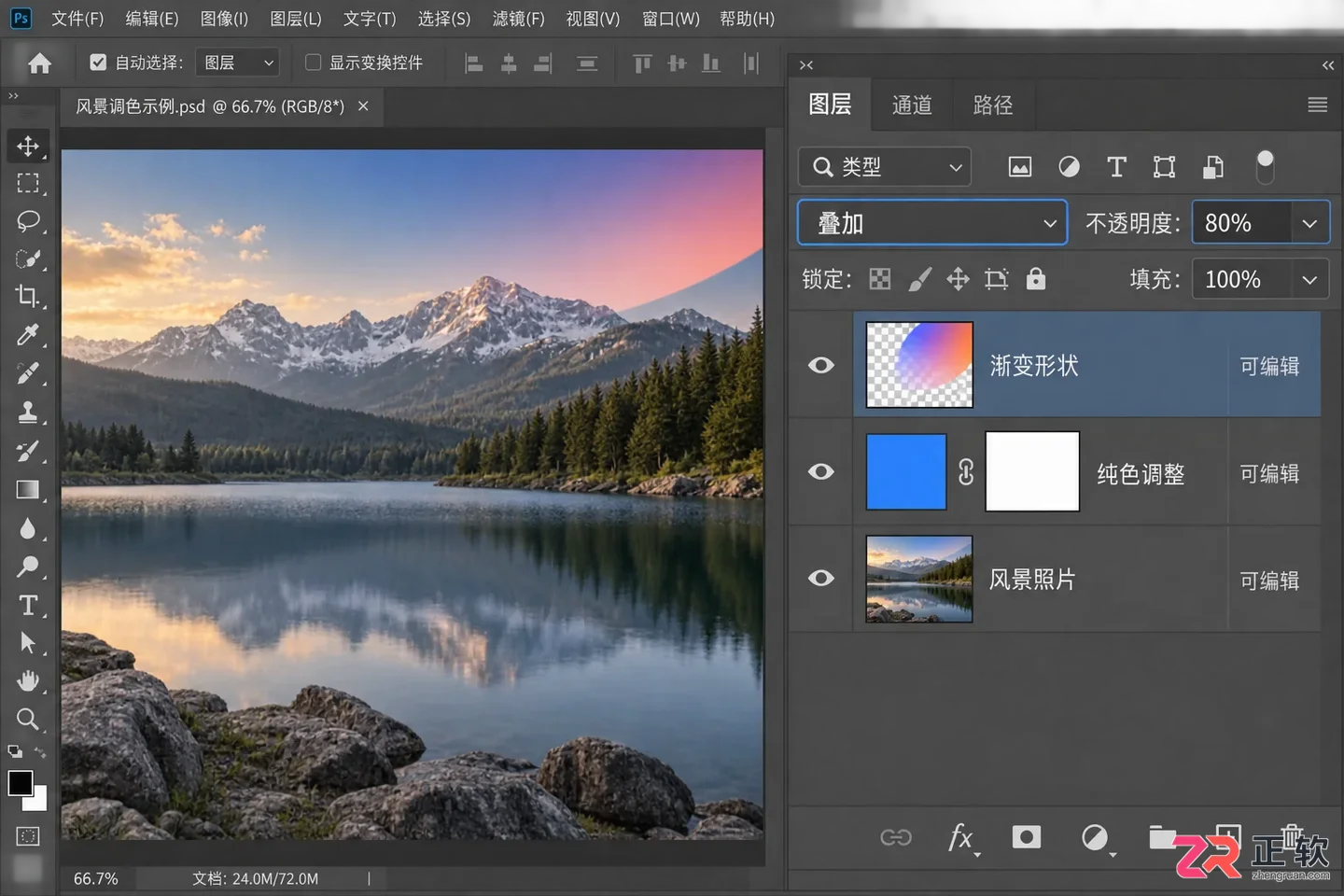Select the Gradient tool
The height and width of the screenshot is (896, 1344).
(x=28, y=490)
